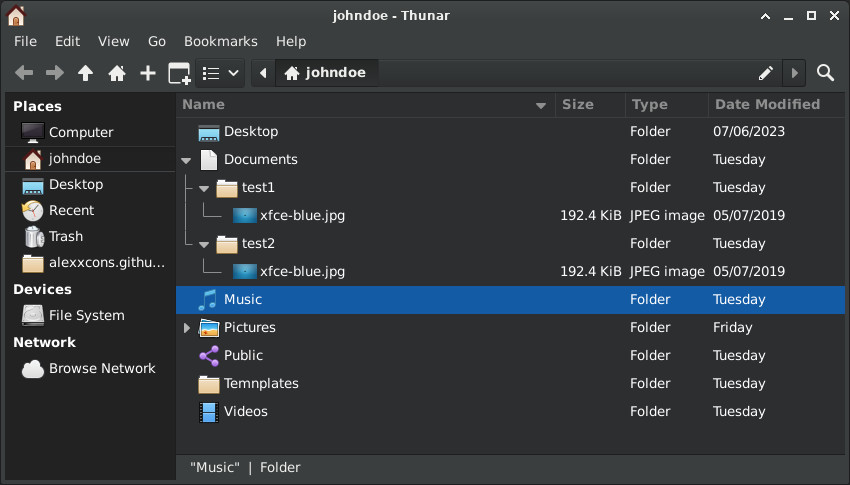Open a new window via toolbar icon
Image resolution: width=850 pixels, height=485 pixels.
(179, 73)
